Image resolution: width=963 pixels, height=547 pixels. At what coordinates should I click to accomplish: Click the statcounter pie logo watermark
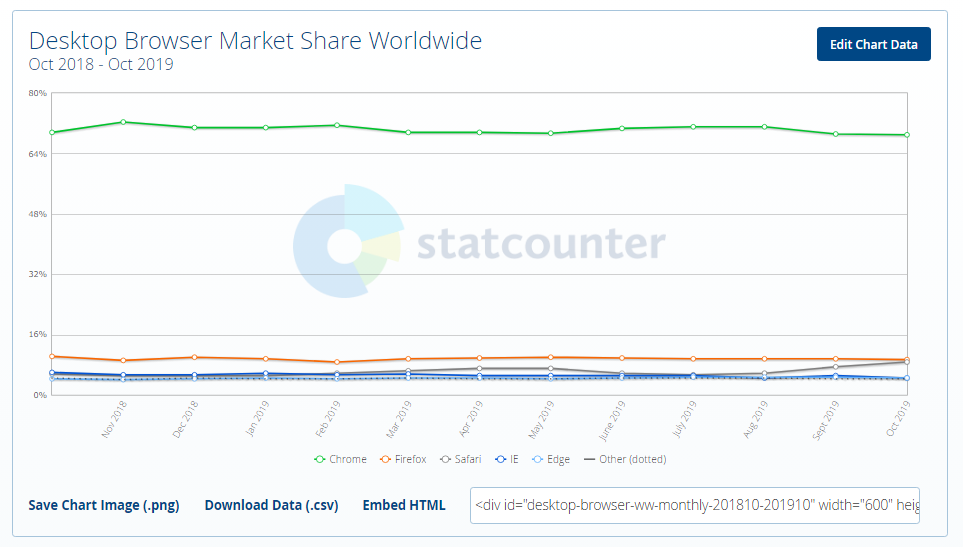pos(348,241)
